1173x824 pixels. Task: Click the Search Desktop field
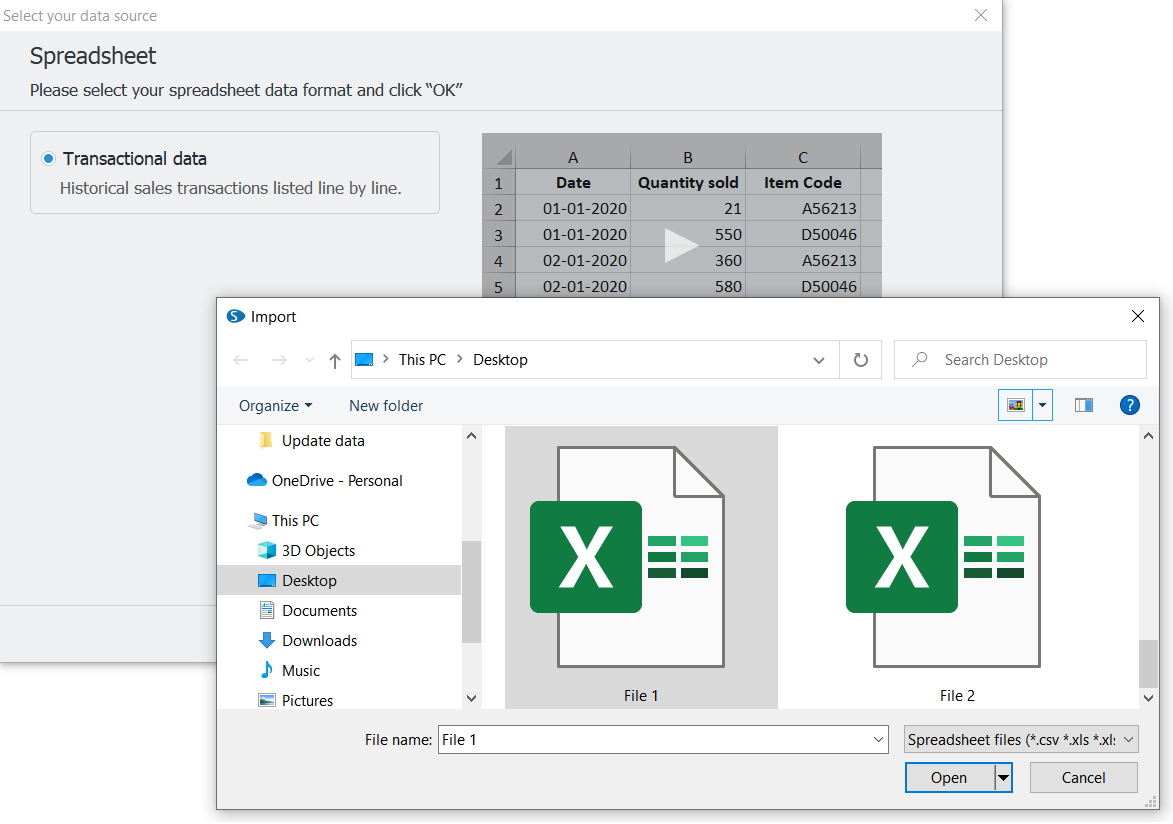point(1030,360)
